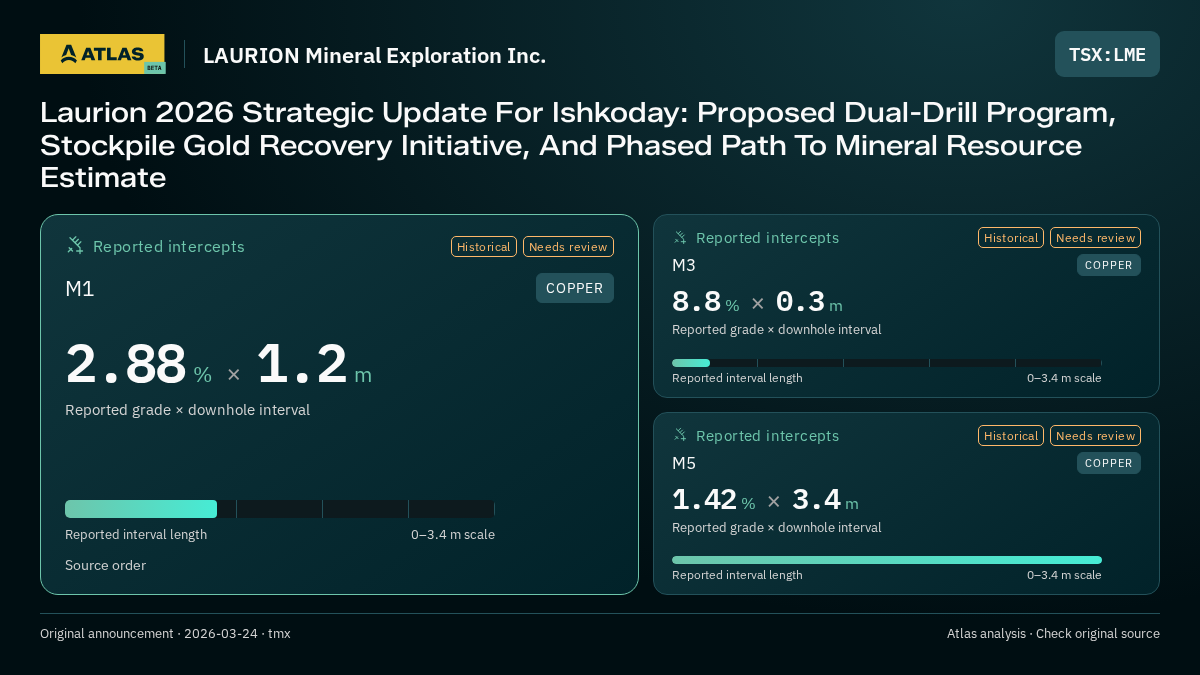Click the Laurion 2026 Strategic Update headline
The height and width of the screenshot is (675, 1200).
click(x=578, y=145)
